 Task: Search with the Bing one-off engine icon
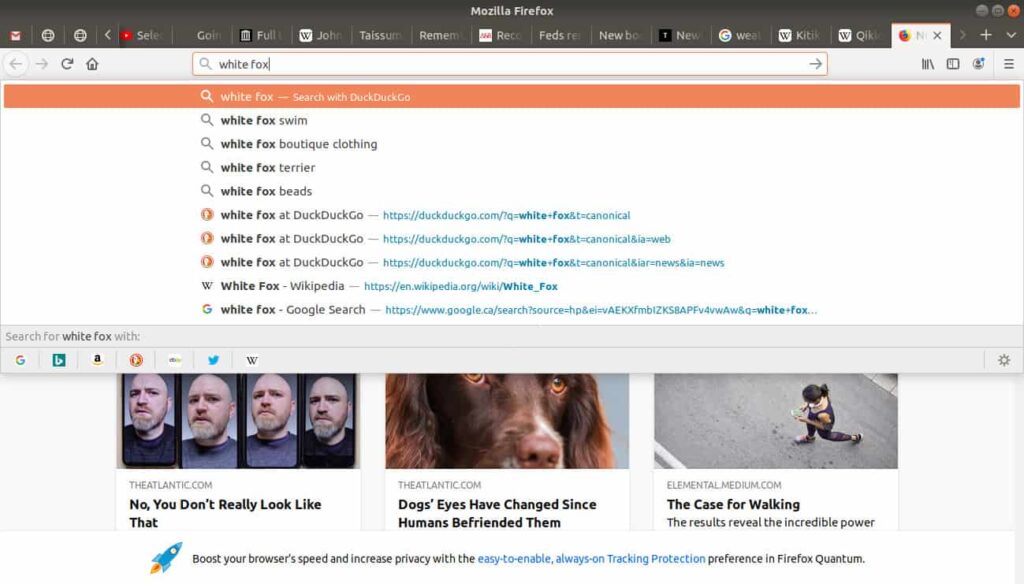pyautogui.click(x=59, y=360)
